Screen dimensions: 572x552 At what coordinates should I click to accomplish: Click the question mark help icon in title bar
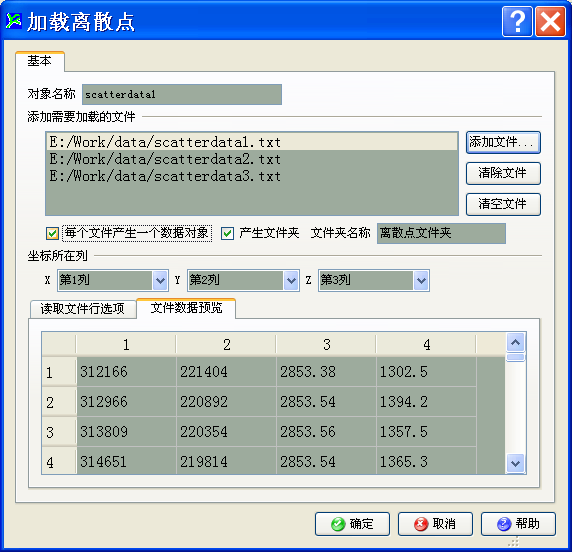(517, 22)
